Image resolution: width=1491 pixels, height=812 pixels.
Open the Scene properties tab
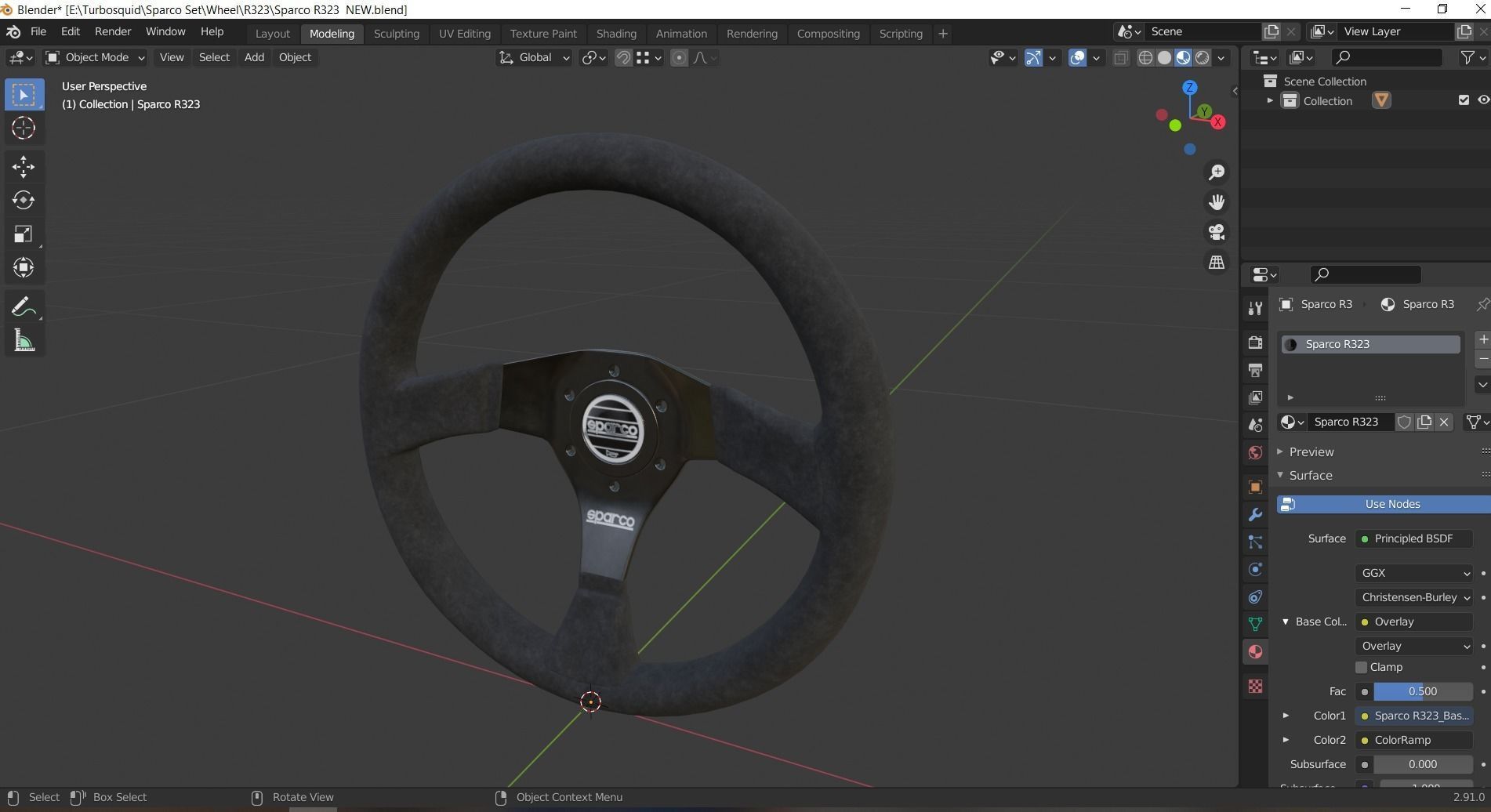[x=1255, y=425]
